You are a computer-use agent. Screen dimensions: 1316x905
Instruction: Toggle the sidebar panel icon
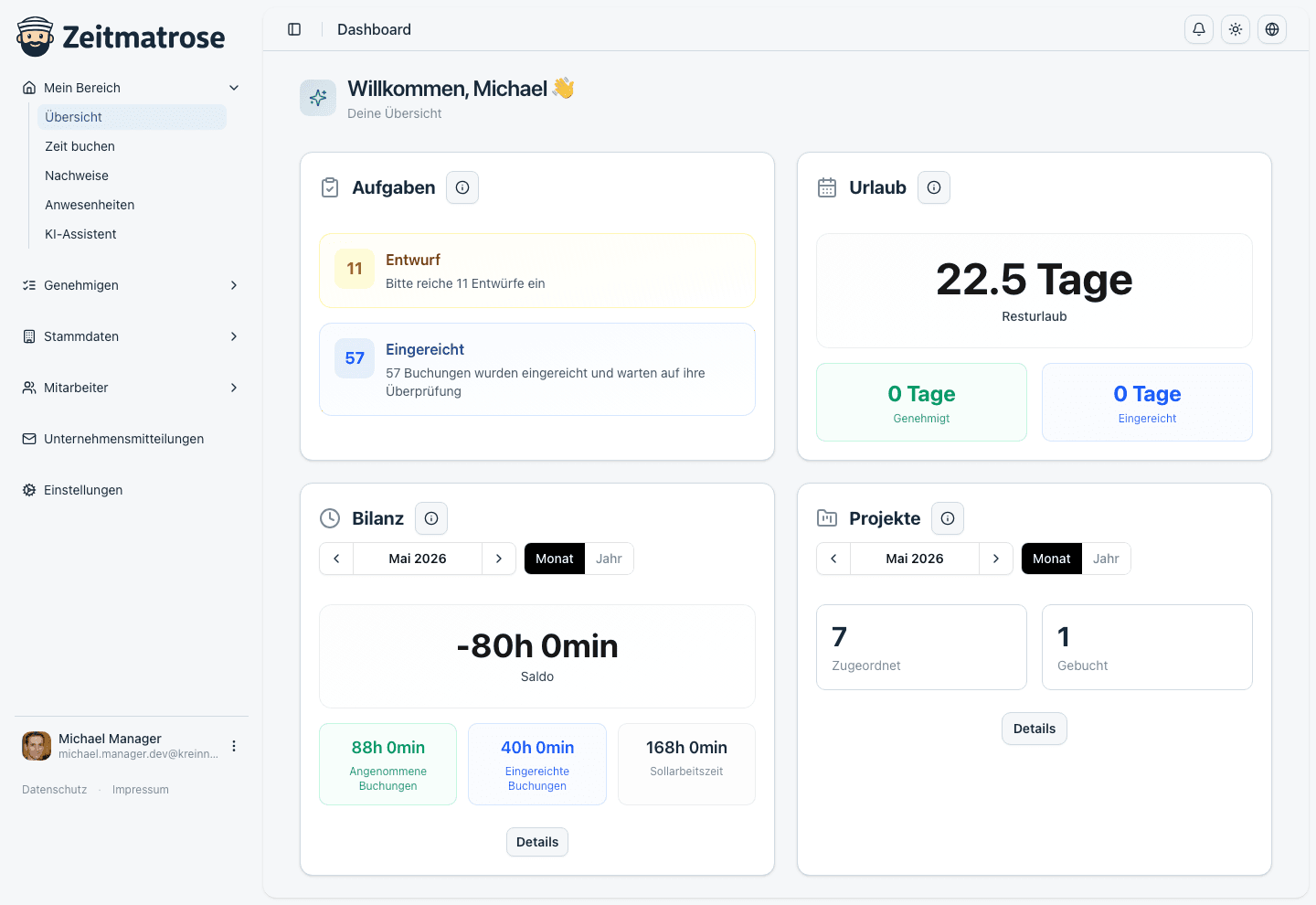(x=294, y=29)
